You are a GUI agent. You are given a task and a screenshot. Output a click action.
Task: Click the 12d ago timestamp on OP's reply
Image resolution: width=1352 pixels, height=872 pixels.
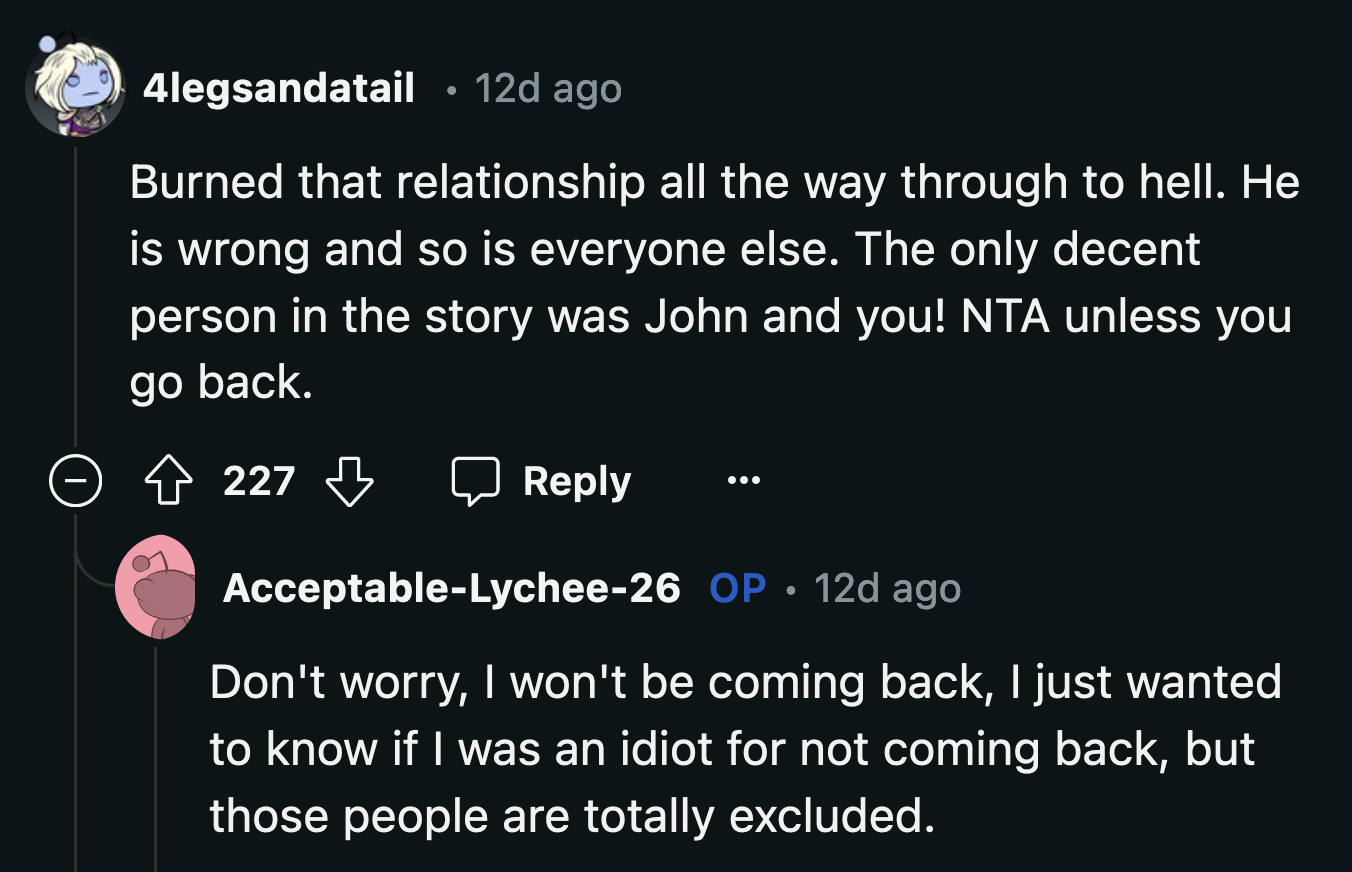886,589
